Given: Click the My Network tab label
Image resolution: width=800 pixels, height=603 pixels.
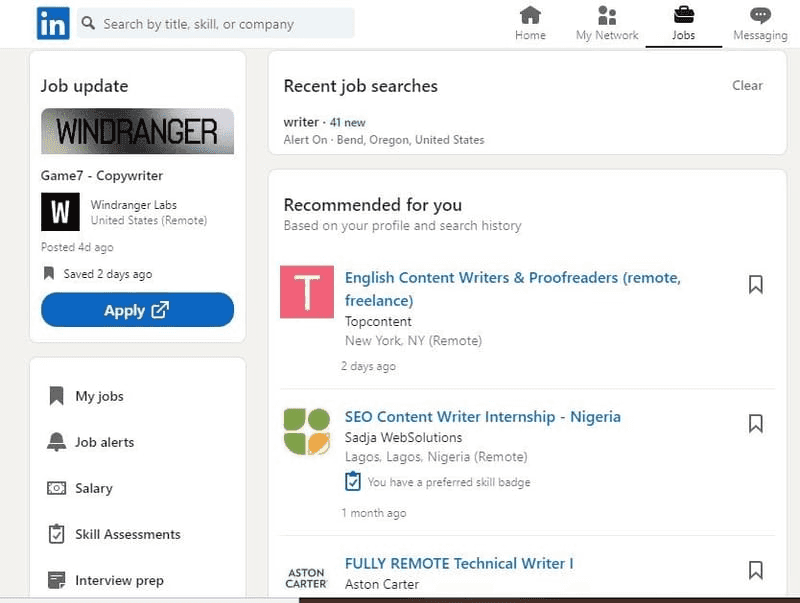Looking at the screenshot, I should 607,35.
